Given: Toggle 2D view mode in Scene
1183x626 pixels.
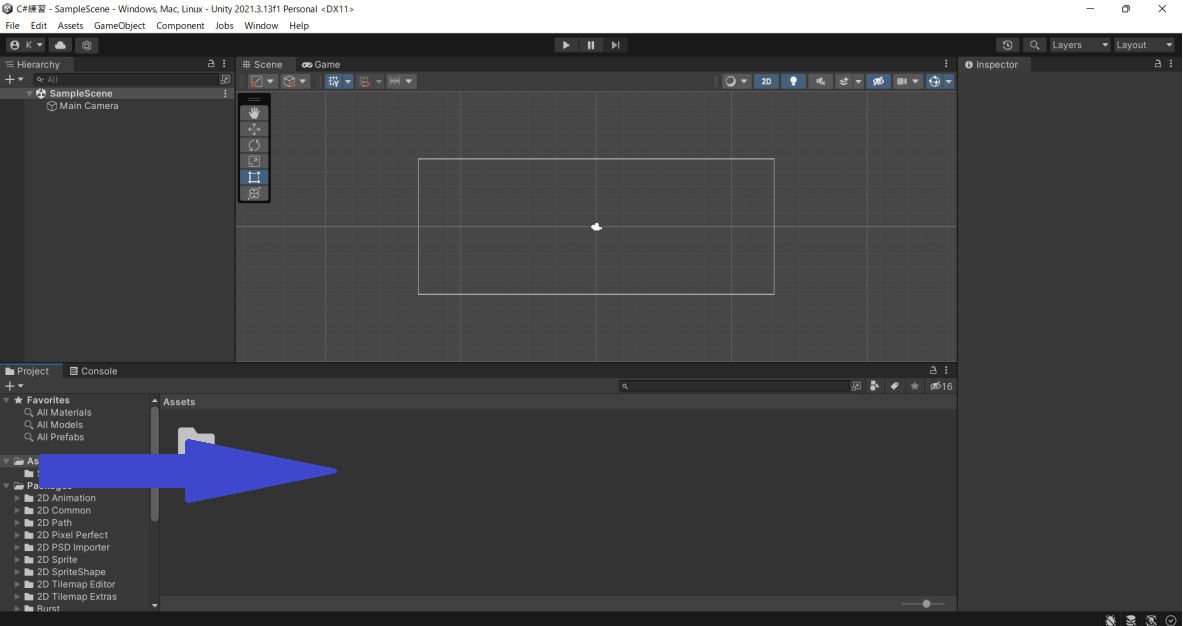Looking at the screenshot, I should point(766,81).
